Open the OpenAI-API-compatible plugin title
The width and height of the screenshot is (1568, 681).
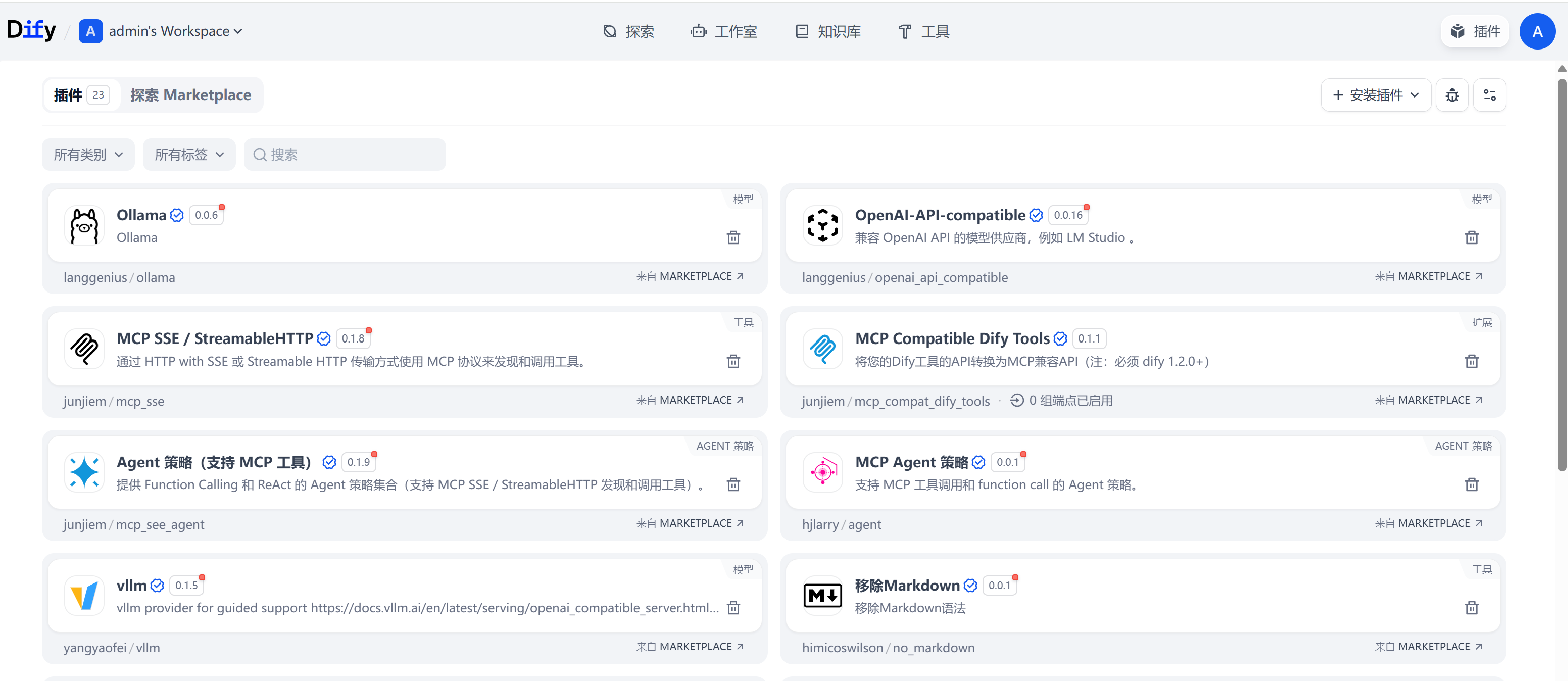click(x=940, y=215)
